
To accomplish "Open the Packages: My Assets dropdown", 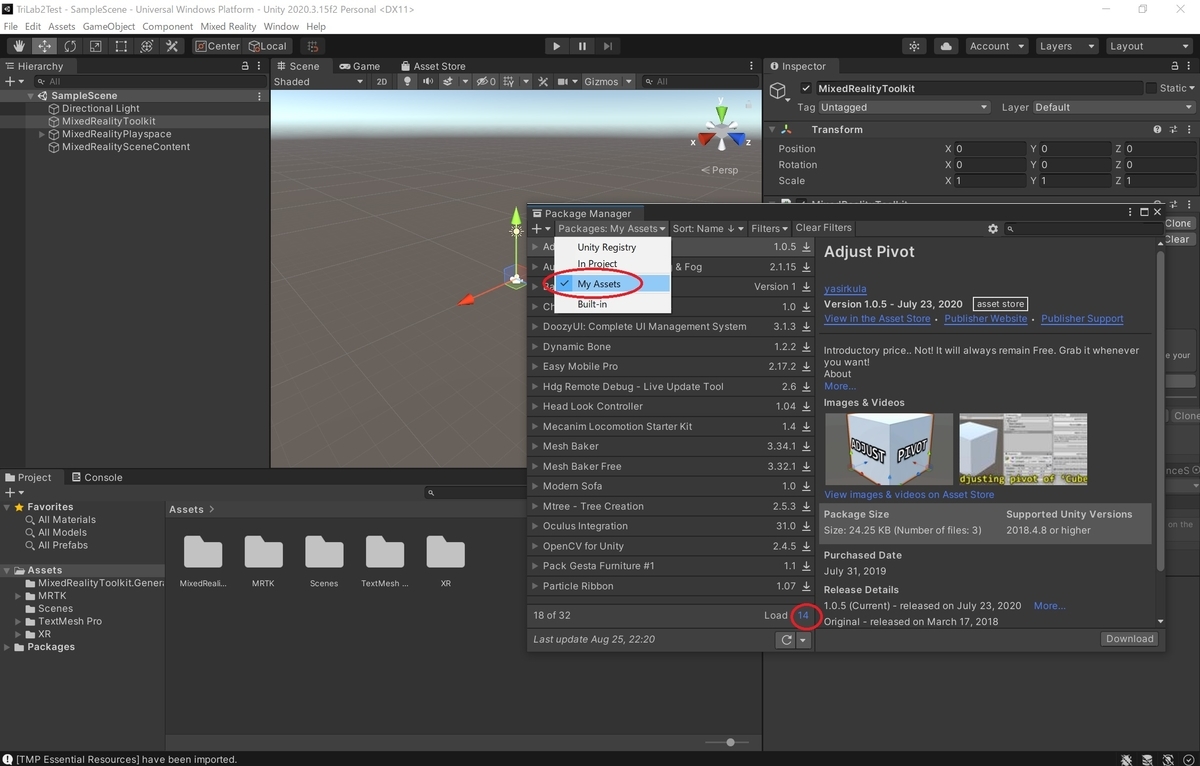I will coord(612,229).
